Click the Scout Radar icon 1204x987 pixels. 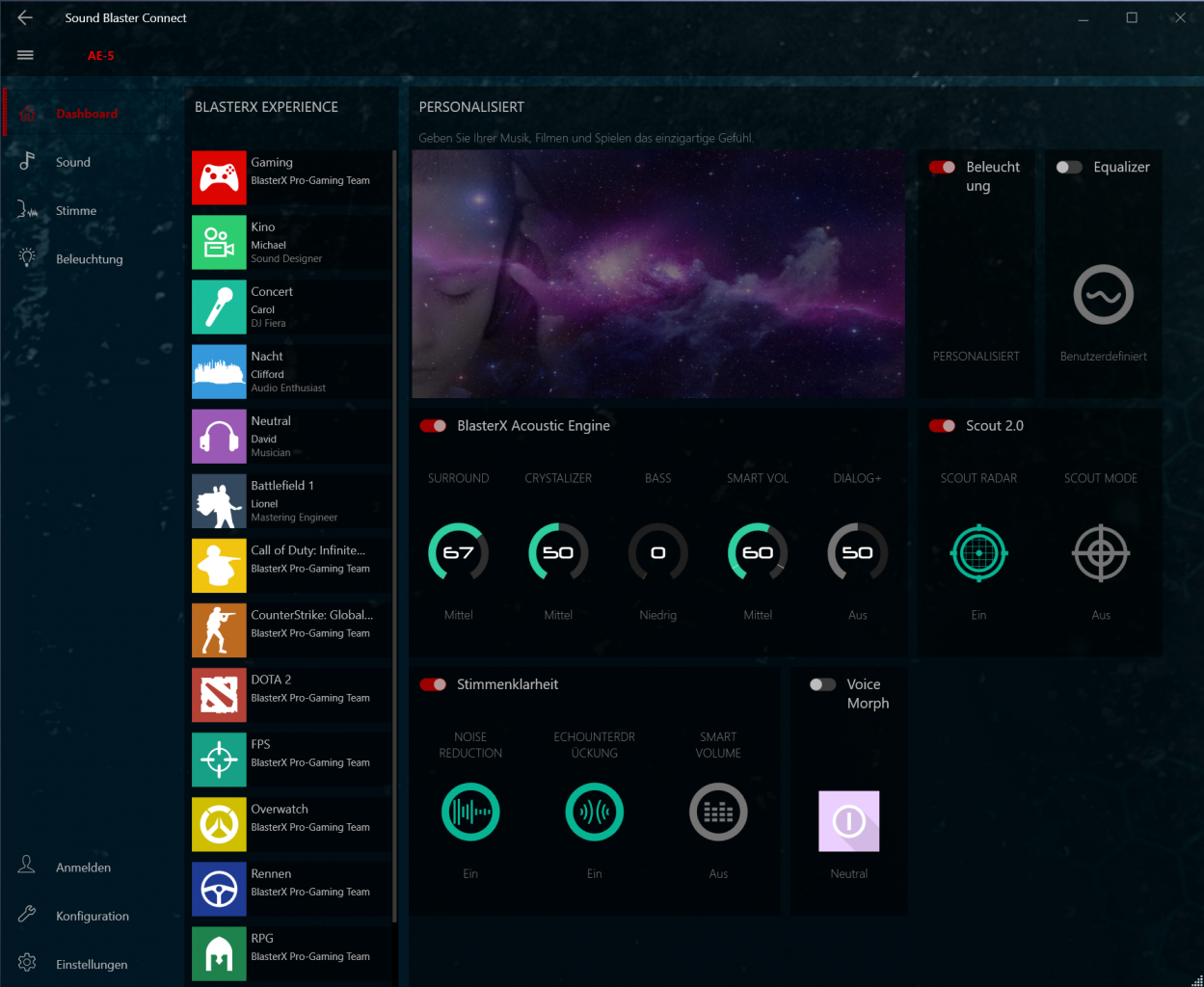point(978,553)
